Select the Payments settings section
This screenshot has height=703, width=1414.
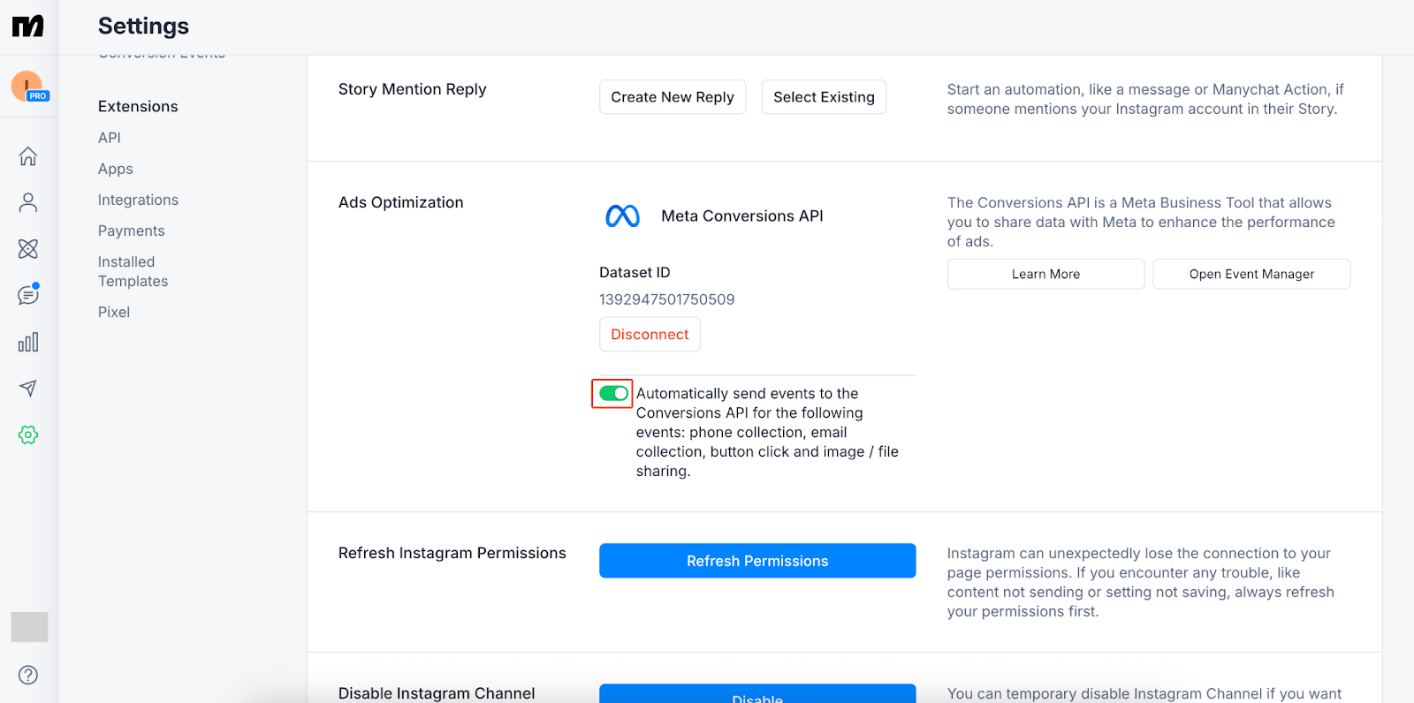coord(131,230)
